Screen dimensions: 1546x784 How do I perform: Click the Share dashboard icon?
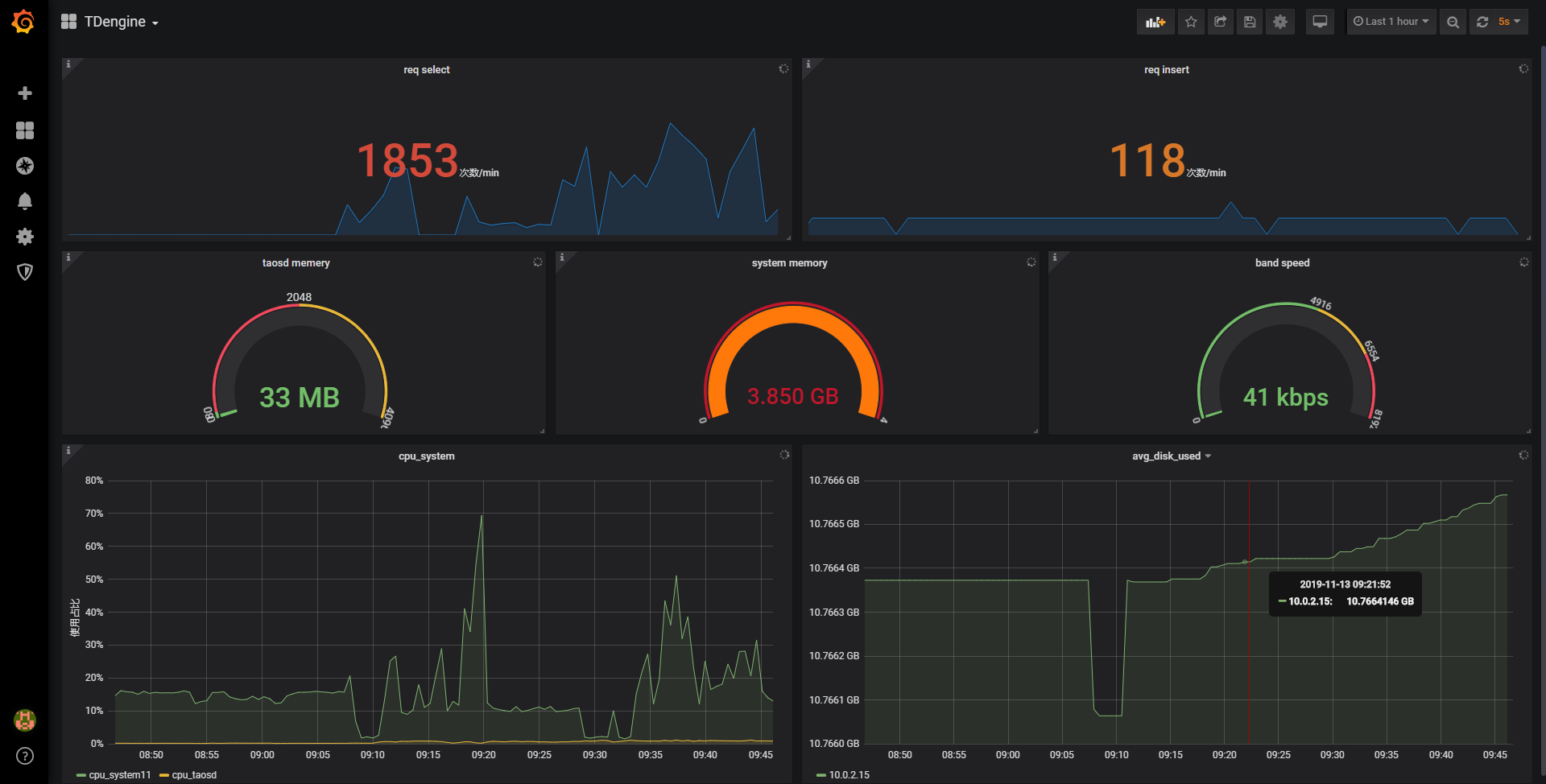pos(1221,22)
